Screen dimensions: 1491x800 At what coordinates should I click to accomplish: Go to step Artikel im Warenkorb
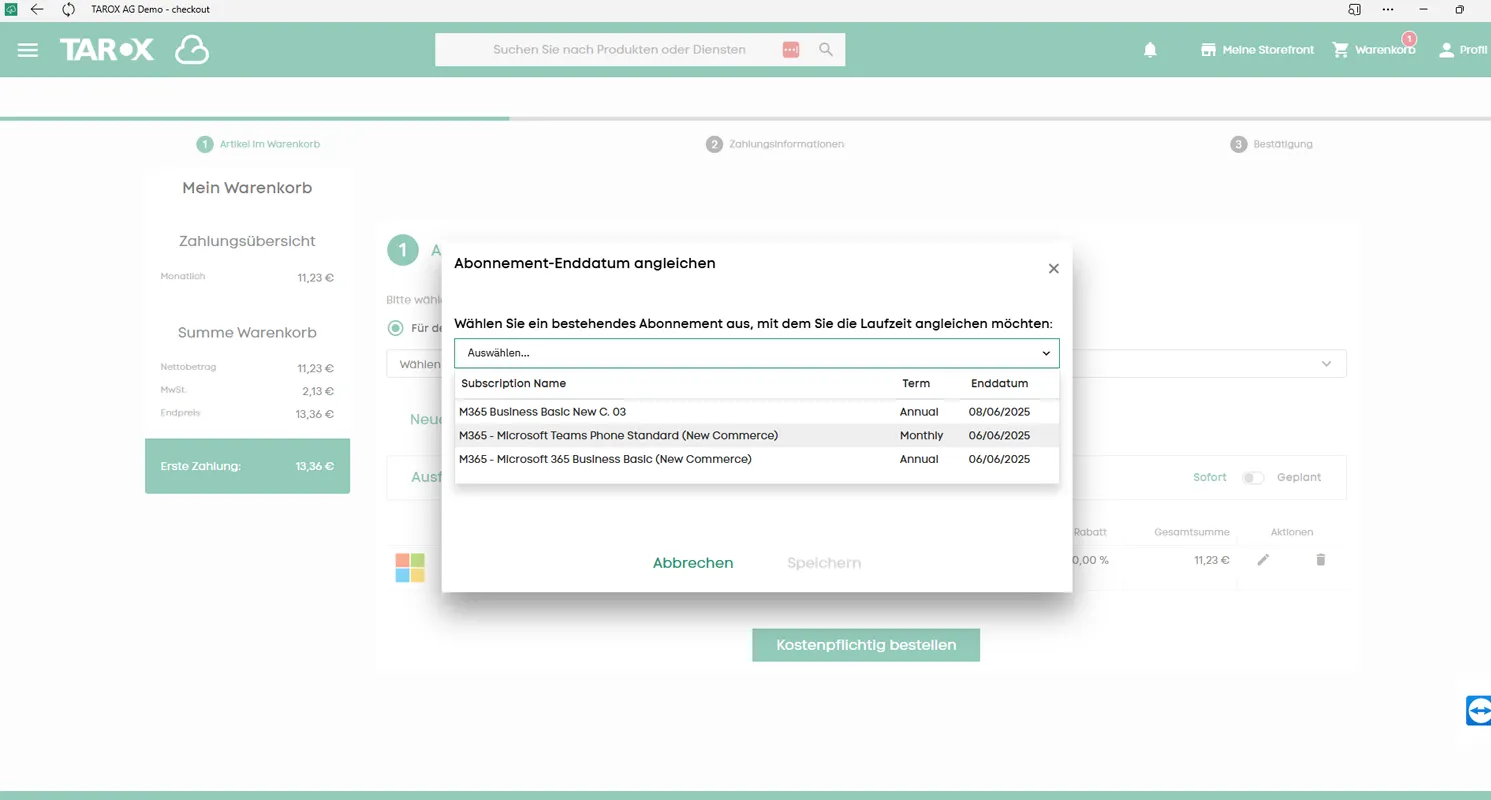click(x=259, y=144)
